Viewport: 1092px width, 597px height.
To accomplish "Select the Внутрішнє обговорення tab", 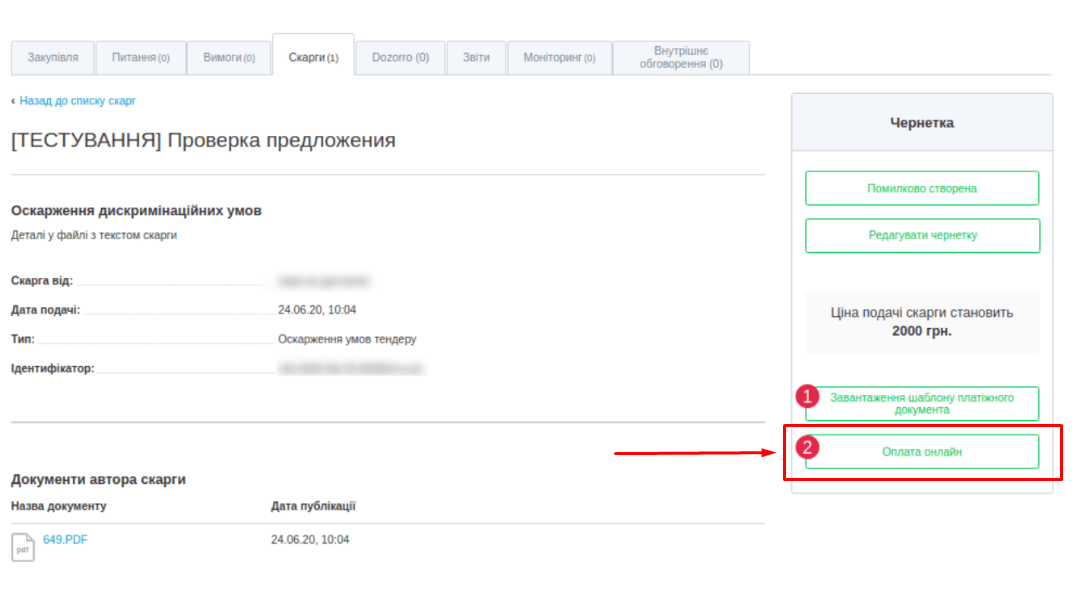I will pos(680,58).
